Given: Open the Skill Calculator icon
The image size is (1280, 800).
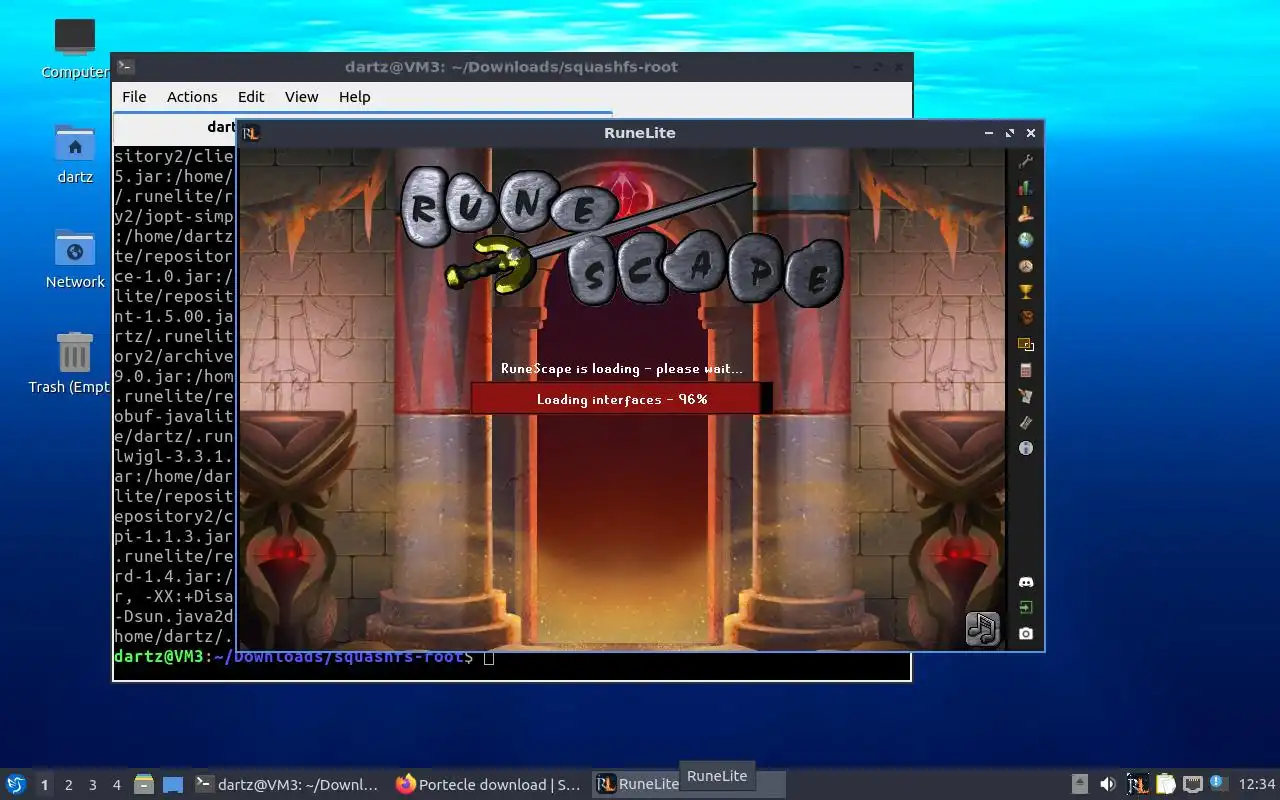Looking at the screenshot, I should (x=1025, y=370).
